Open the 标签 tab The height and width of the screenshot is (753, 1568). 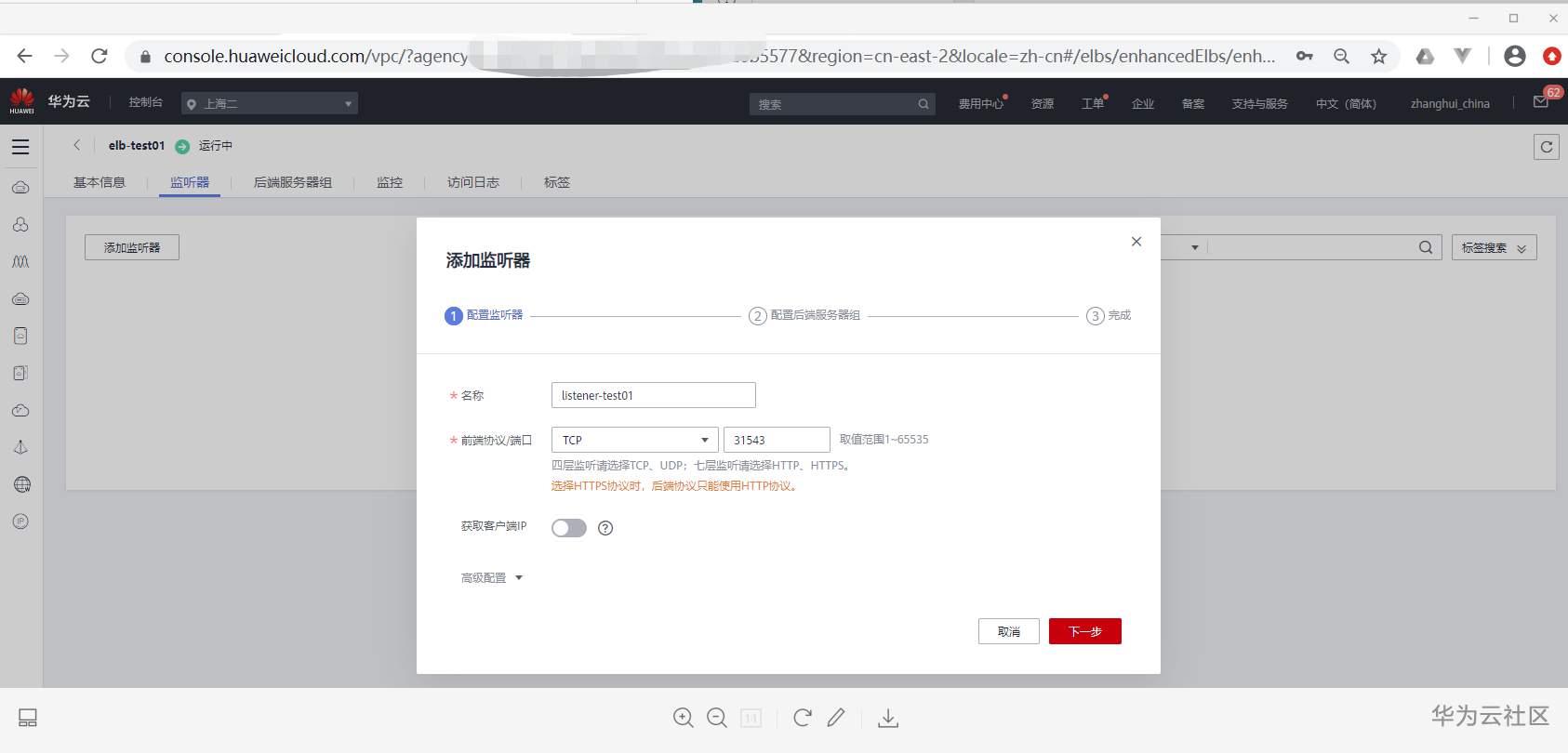[557, 182]
